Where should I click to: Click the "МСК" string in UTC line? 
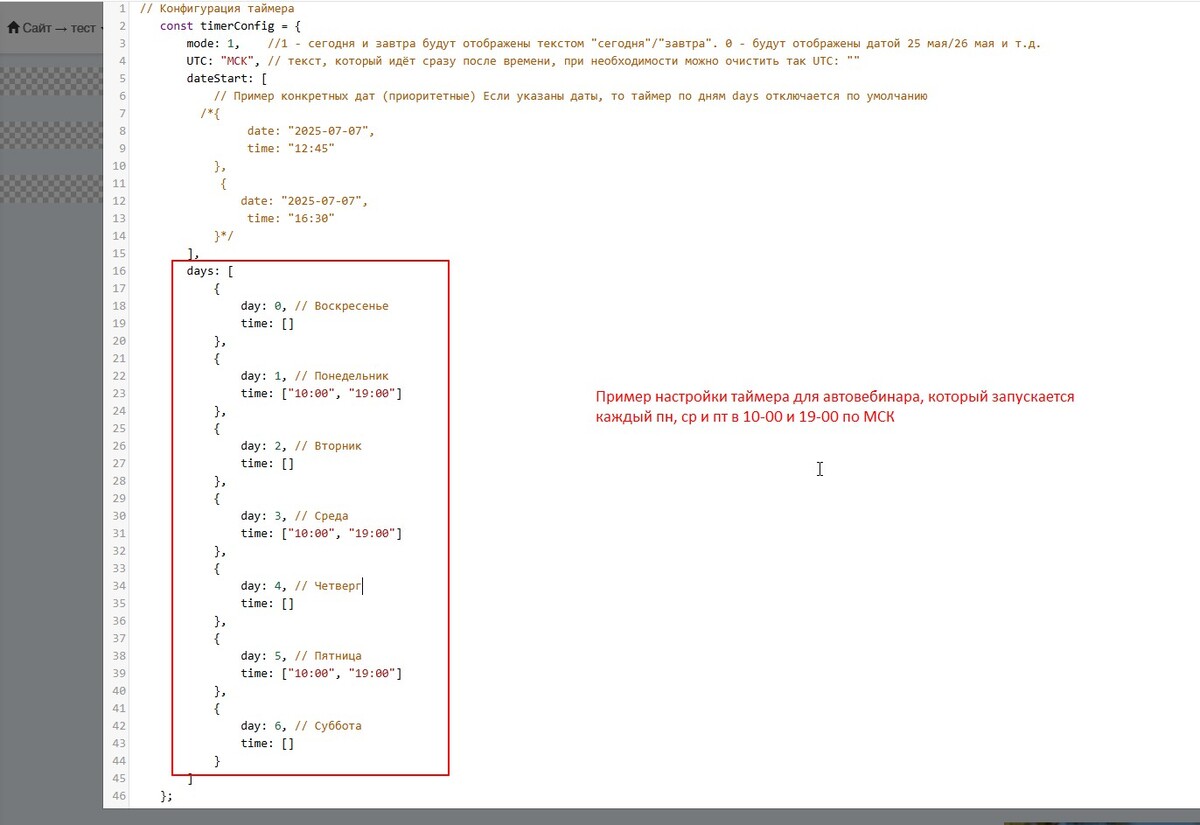(x=237, y=61)
